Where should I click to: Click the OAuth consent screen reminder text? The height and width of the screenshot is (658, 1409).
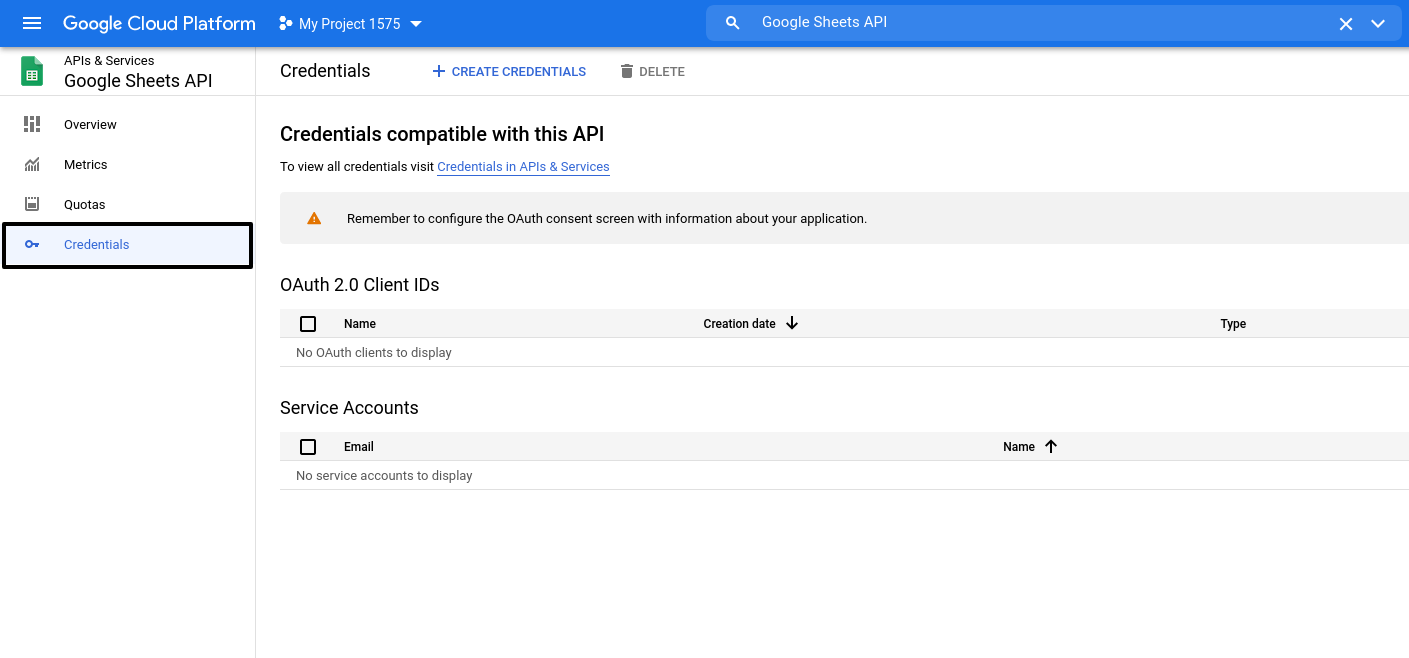606,218
